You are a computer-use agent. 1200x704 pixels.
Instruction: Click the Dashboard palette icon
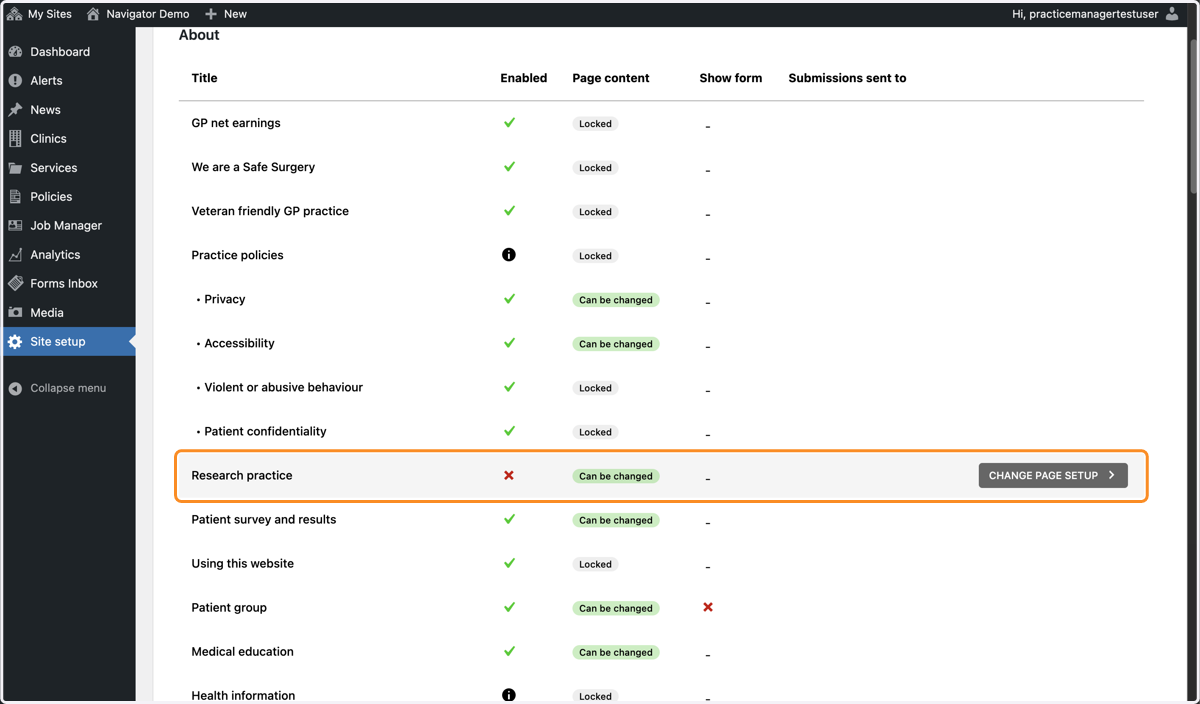(x=15, y=52)
